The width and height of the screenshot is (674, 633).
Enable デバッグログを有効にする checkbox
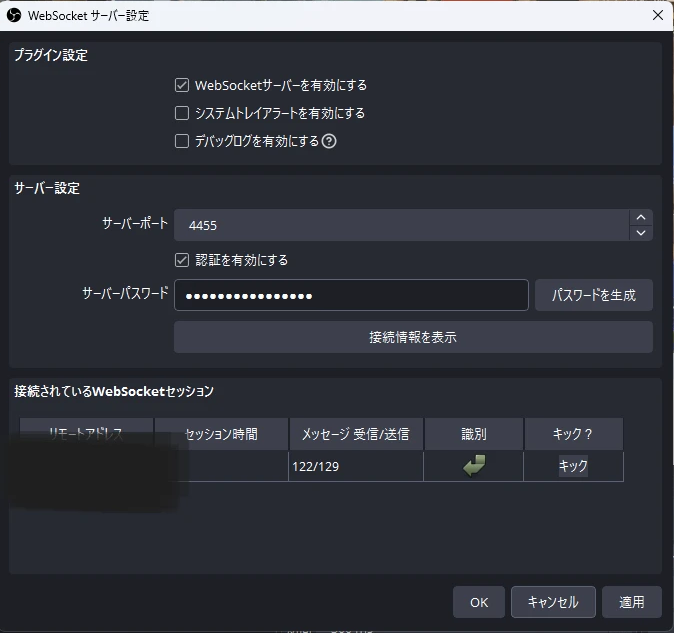(182, 141)
